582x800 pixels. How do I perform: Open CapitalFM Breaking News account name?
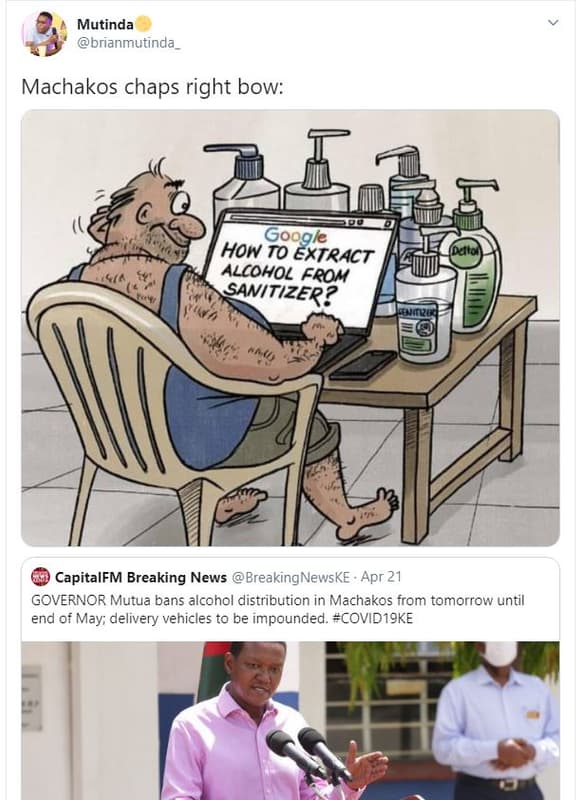coord(140,577)
